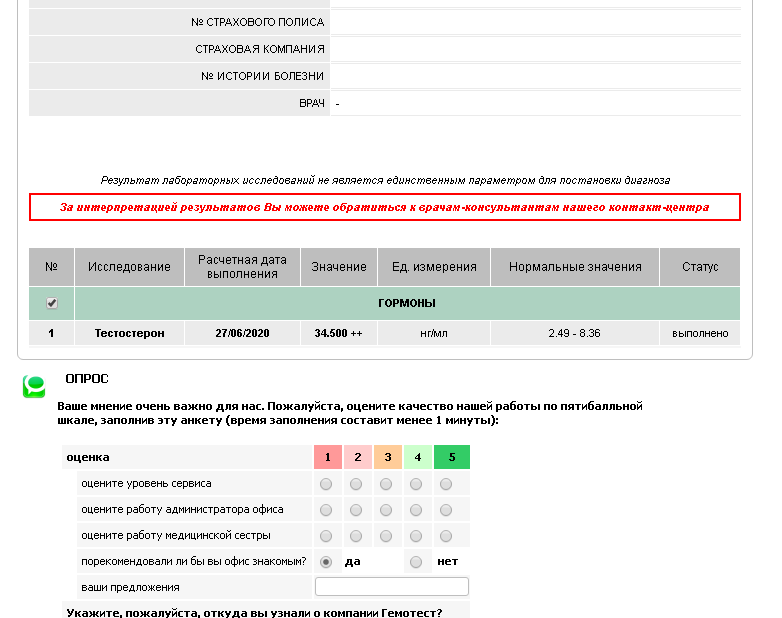Screen dimensions: 782x618
Task: Click the red-bordered doctor consultation notice
Action: [384, 207]
